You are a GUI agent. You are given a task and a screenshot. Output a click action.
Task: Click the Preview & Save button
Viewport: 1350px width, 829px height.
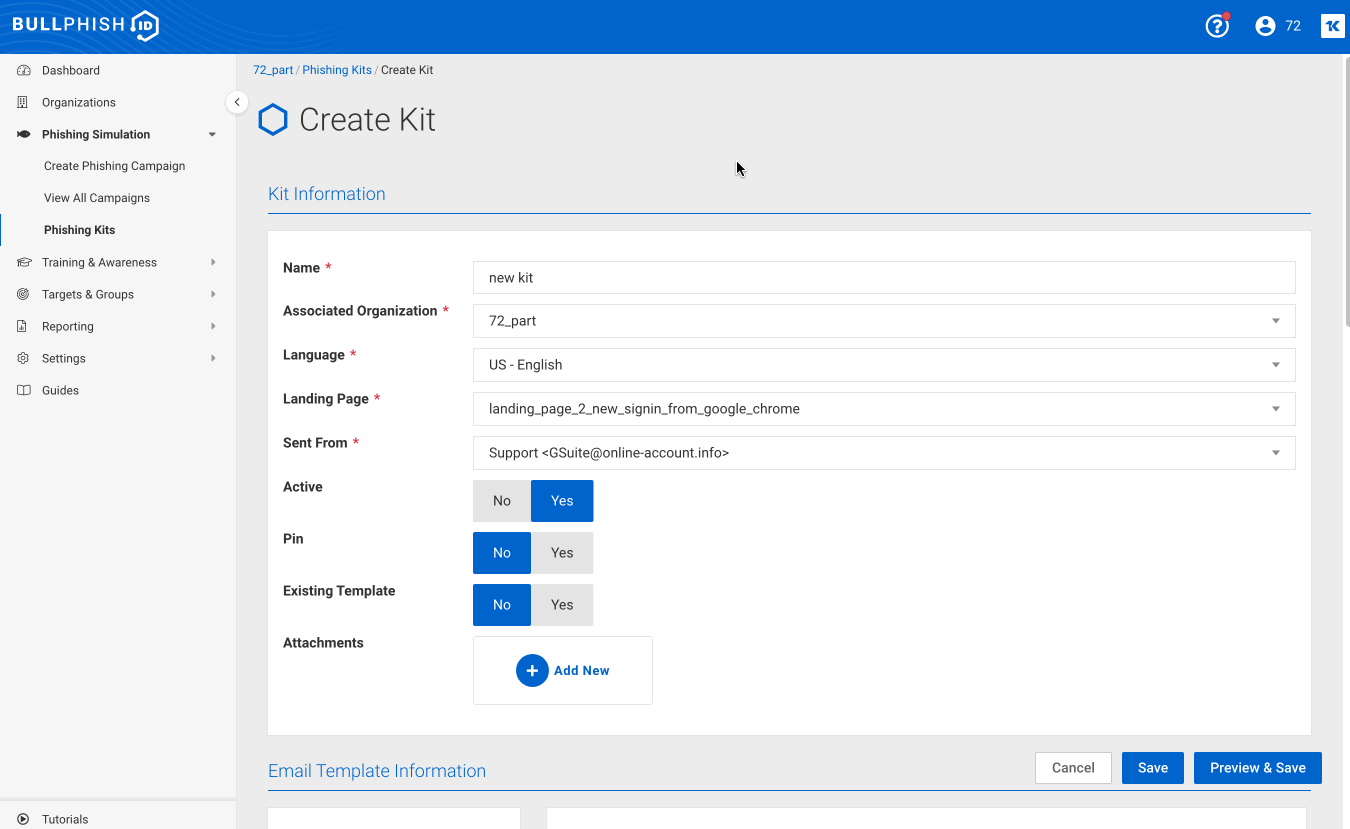point(1258,768)
